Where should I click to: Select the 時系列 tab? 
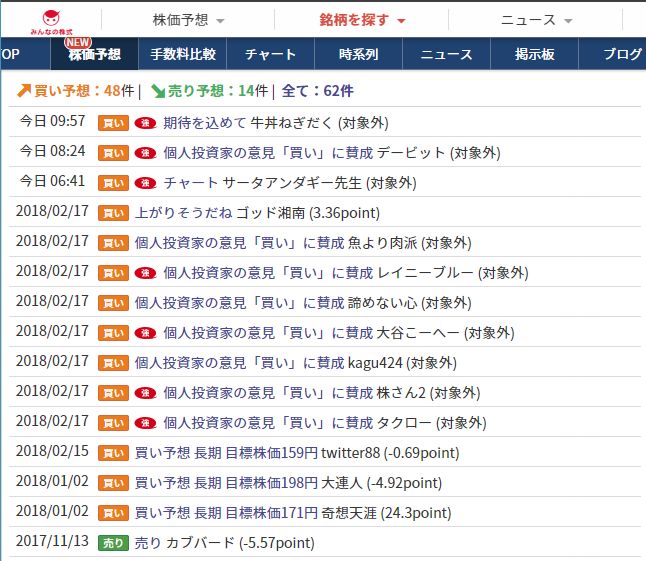pyautogui.click(x=358, y=54)
